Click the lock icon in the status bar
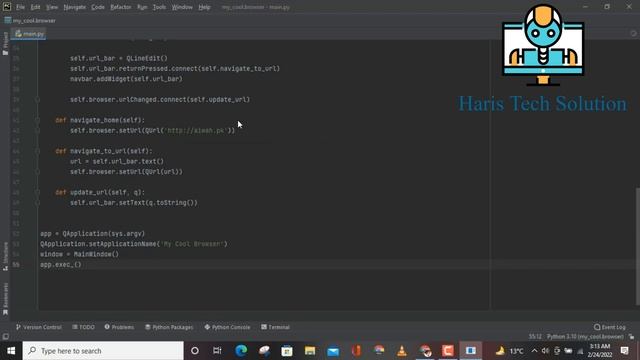 click(631, 337)
